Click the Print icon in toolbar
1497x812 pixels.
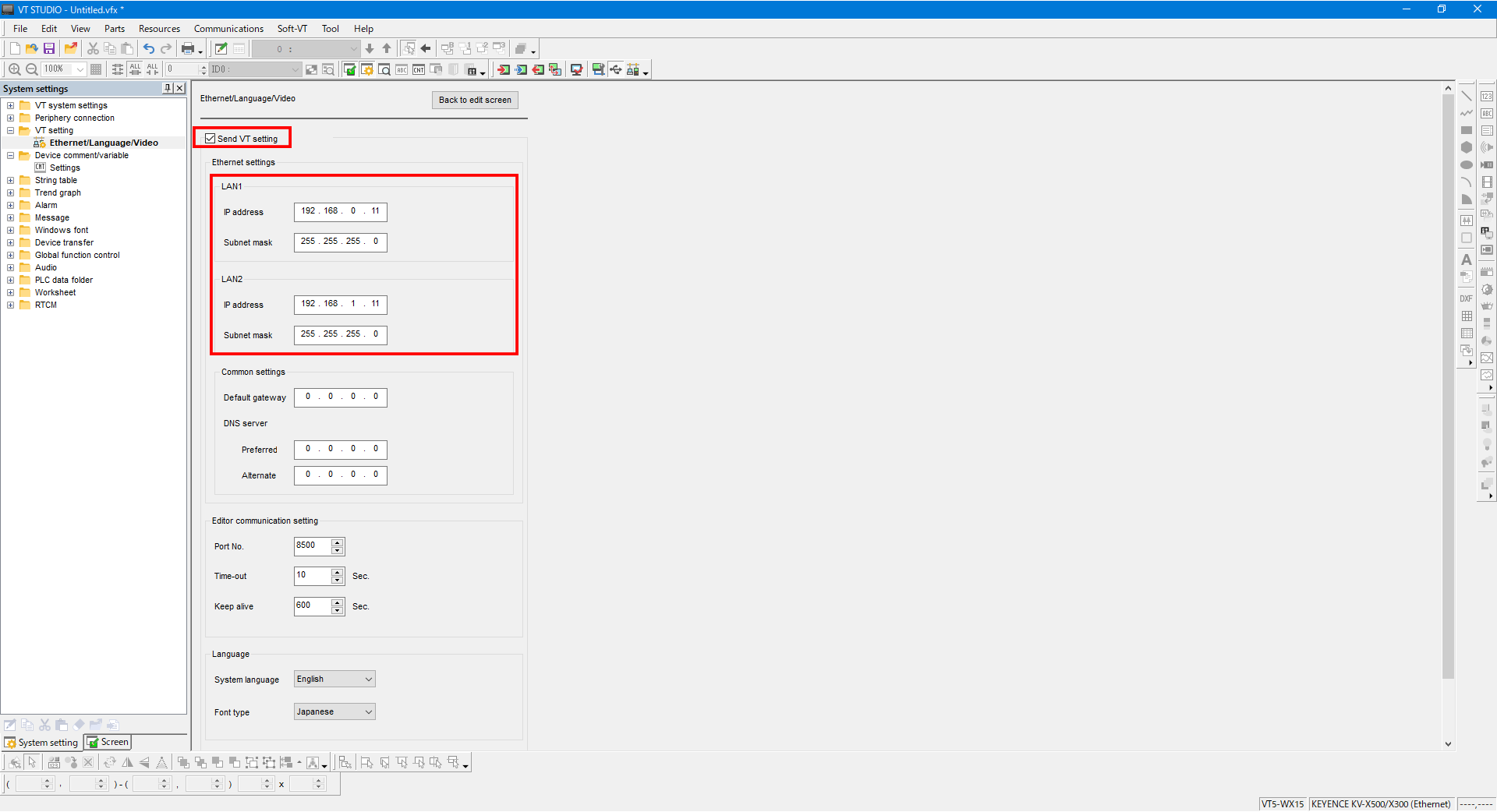point(188,48)
